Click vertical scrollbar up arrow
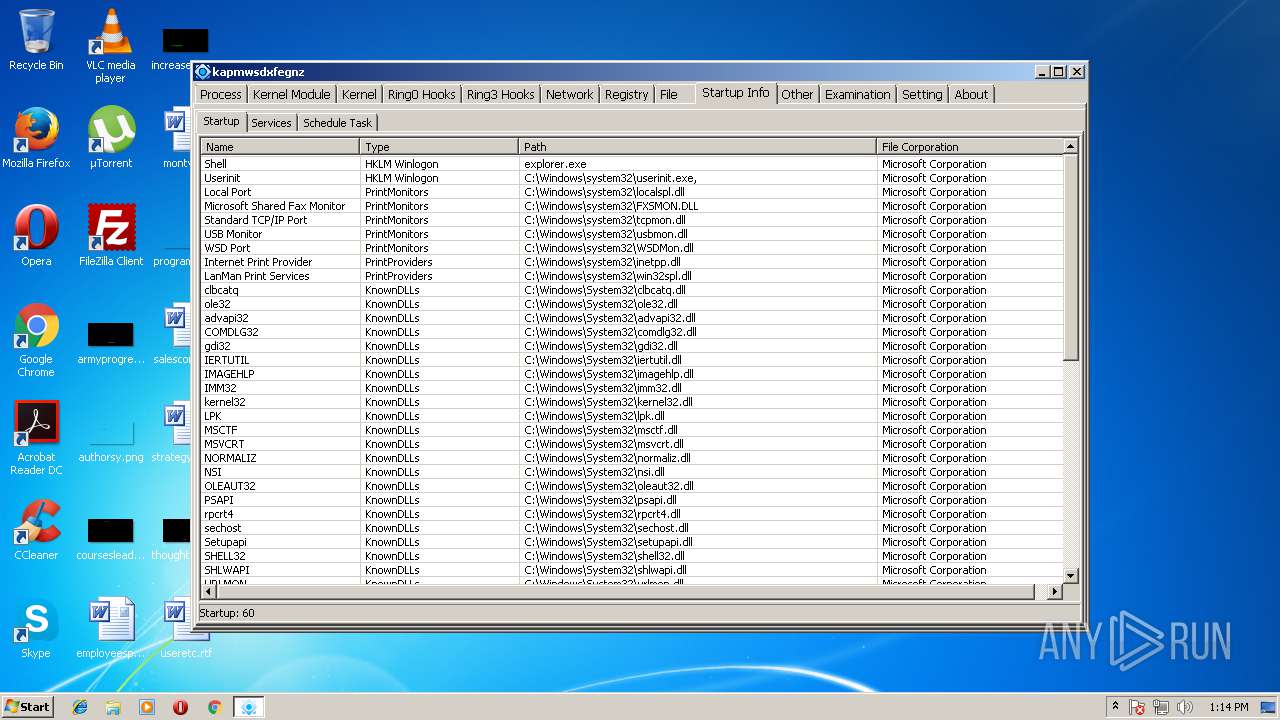The width and height of the screenshot is (1280, 720). pyautogui.click(x=1070, y=146)
